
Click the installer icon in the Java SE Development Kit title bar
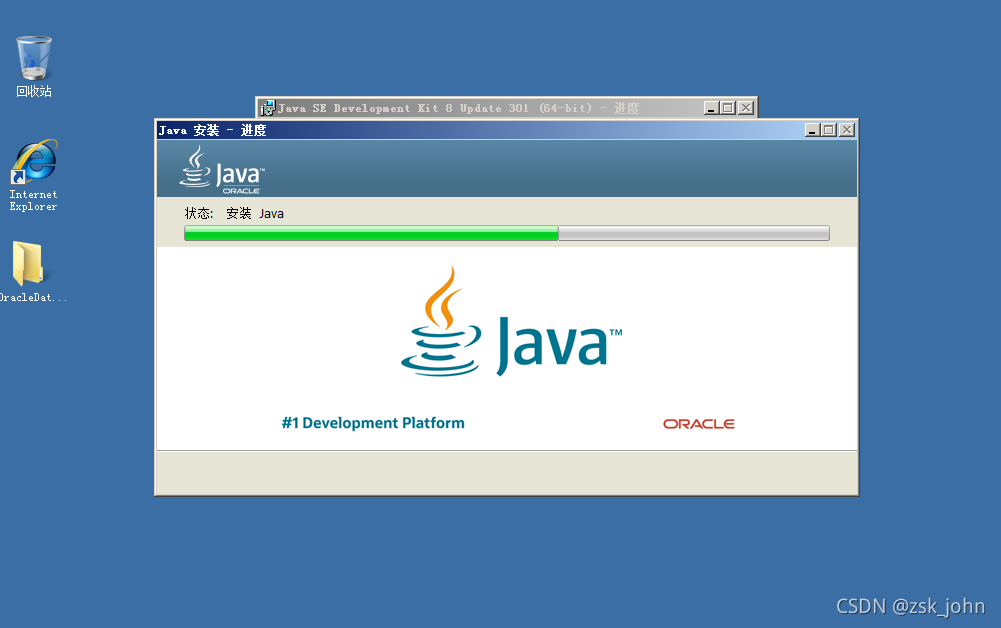click(x=268, y=108)
